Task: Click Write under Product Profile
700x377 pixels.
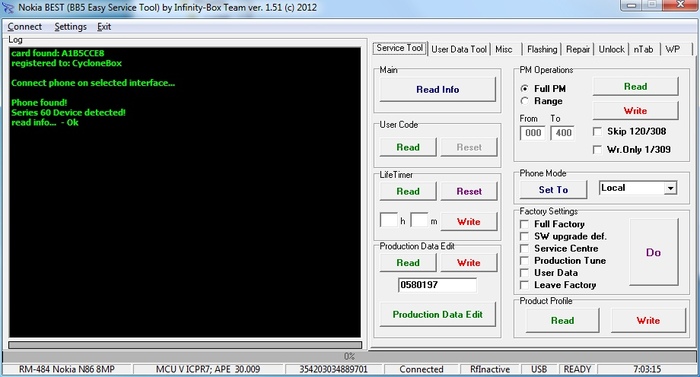Action: pos(648,321)
